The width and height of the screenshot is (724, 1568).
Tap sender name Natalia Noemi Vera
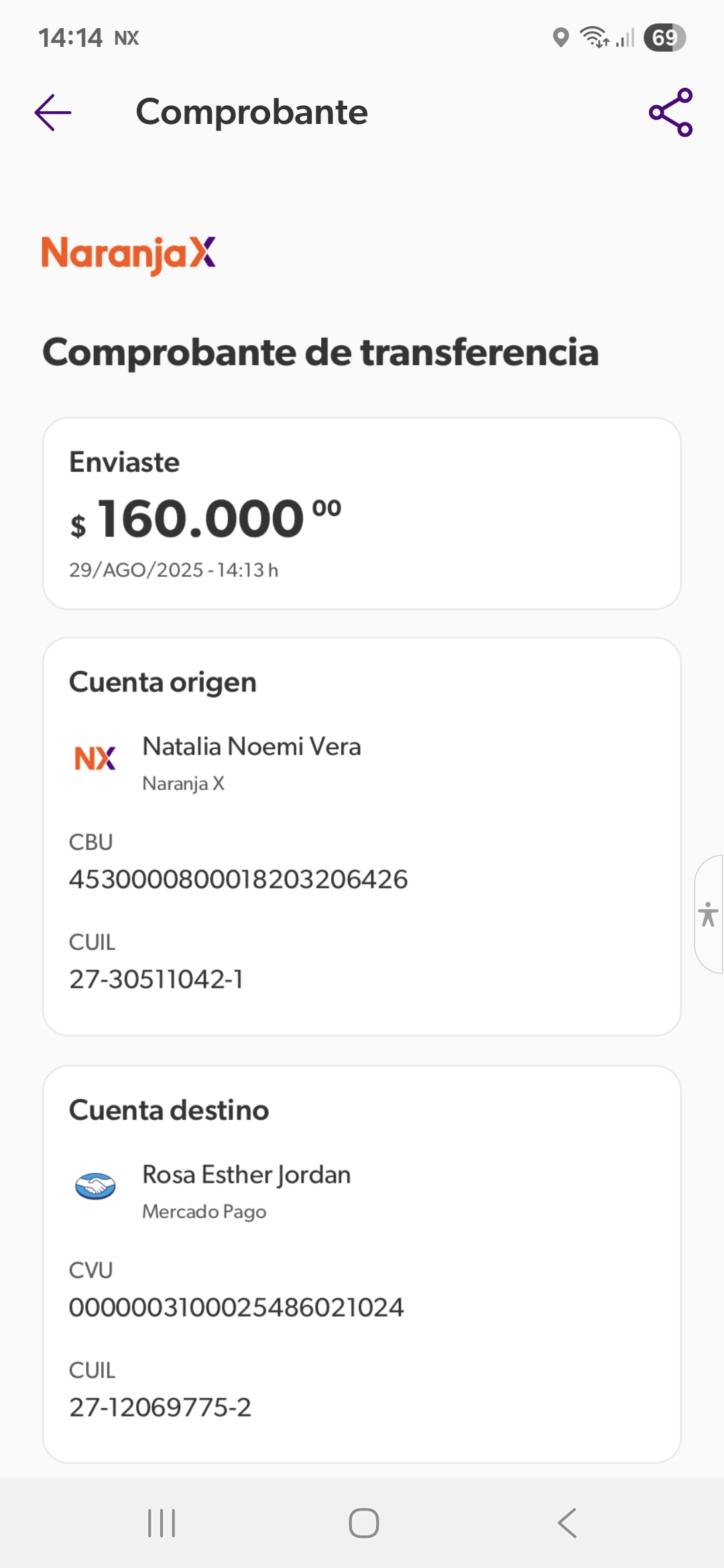click(x=251, y=746)
